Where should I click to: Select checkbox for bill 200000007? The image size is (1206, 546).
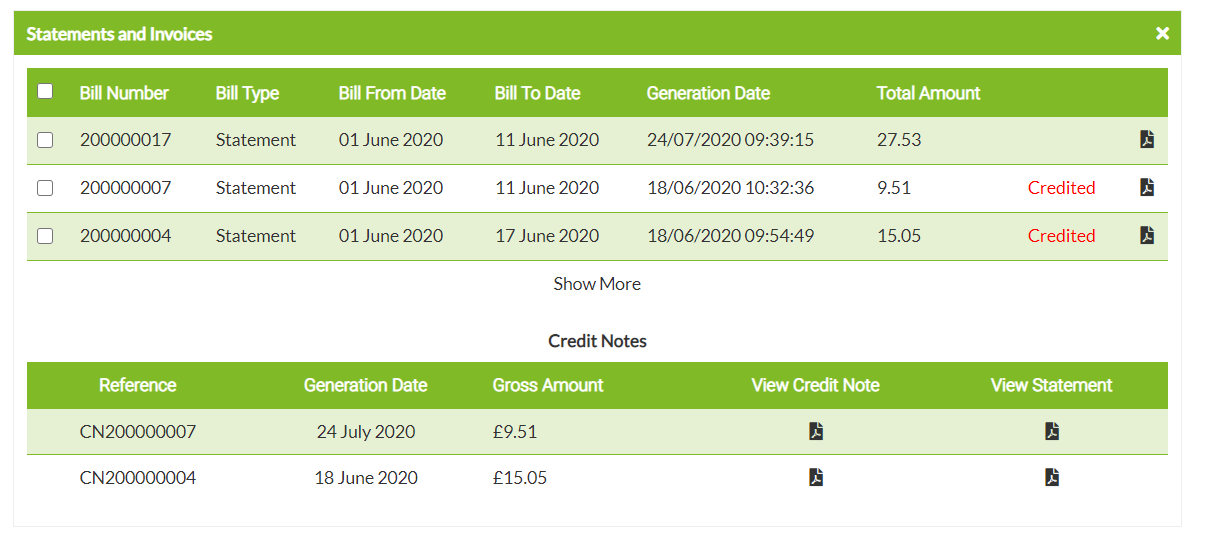(45, 188)
